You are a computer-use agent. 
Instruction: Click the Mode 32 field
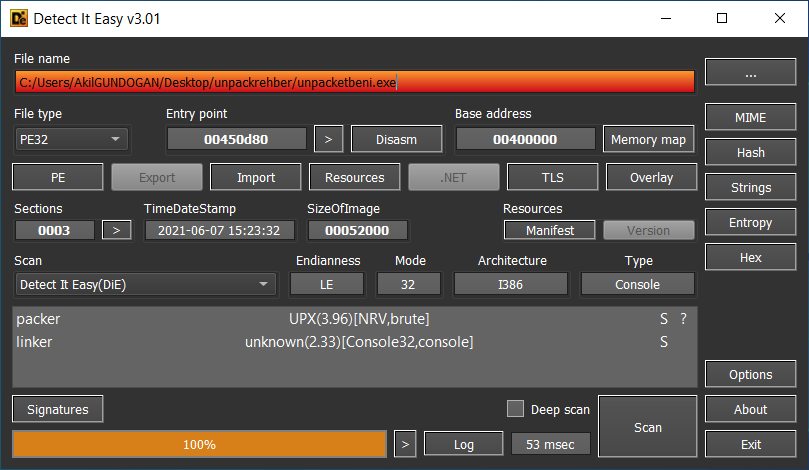[x=408, y=284]
